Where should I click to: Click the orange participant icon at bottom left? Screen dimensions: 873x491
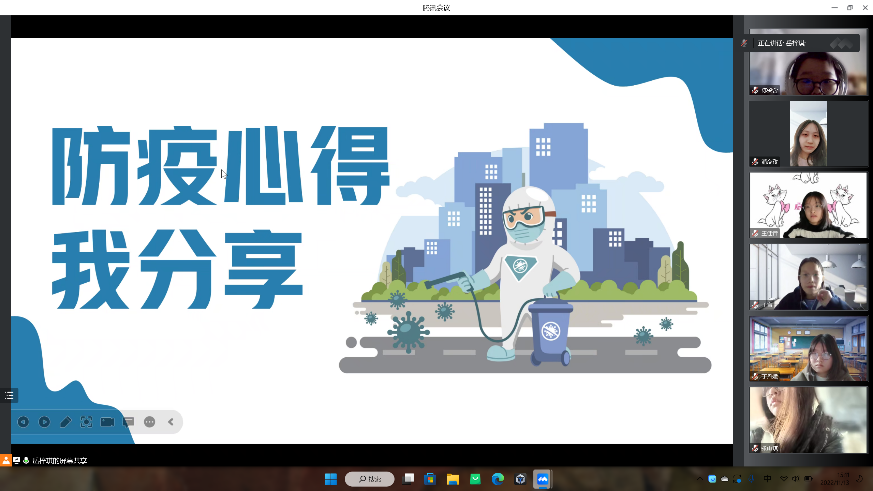(x=6, y=460)
